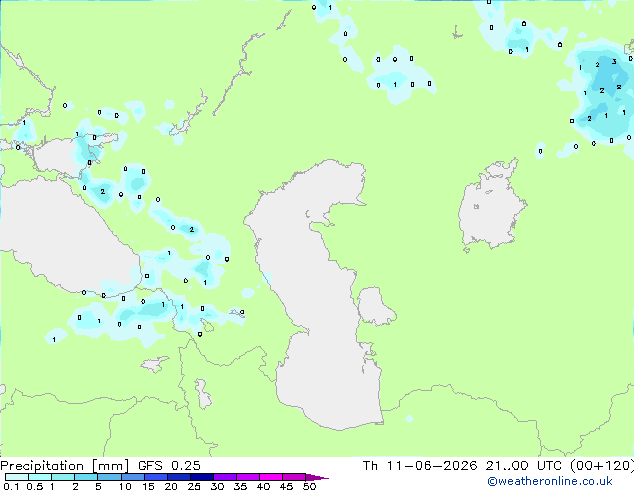Click the '3' precipitation value on map
Image resolution: width=634 pixels, height=490 pixels.
tap(614, 61)
